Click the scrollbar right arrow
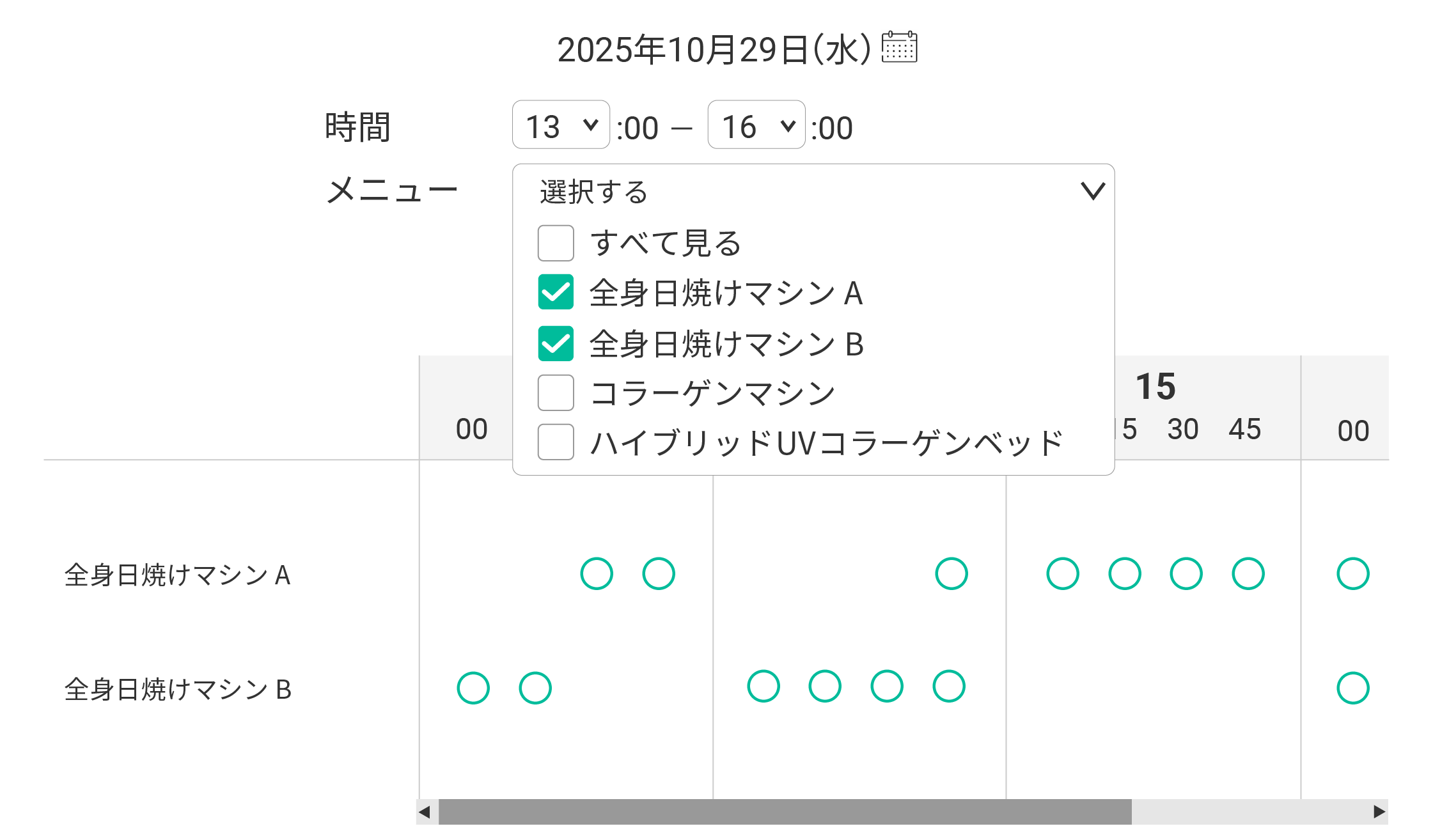Viewport: 1433px width, 840px height. coord(1379,812)
